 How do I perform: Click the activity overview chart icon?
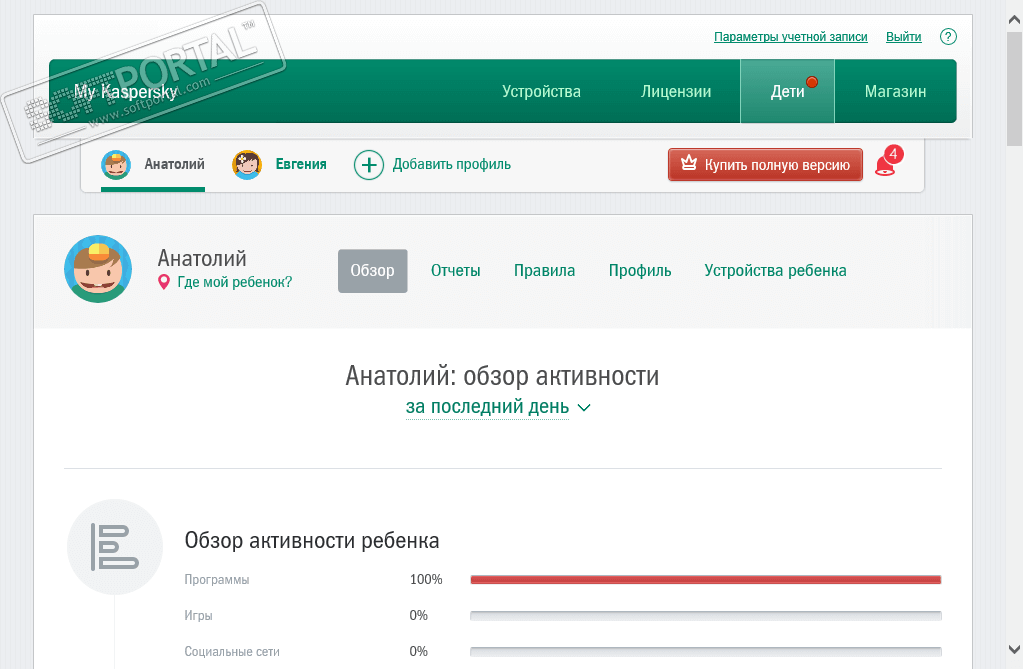115,547
